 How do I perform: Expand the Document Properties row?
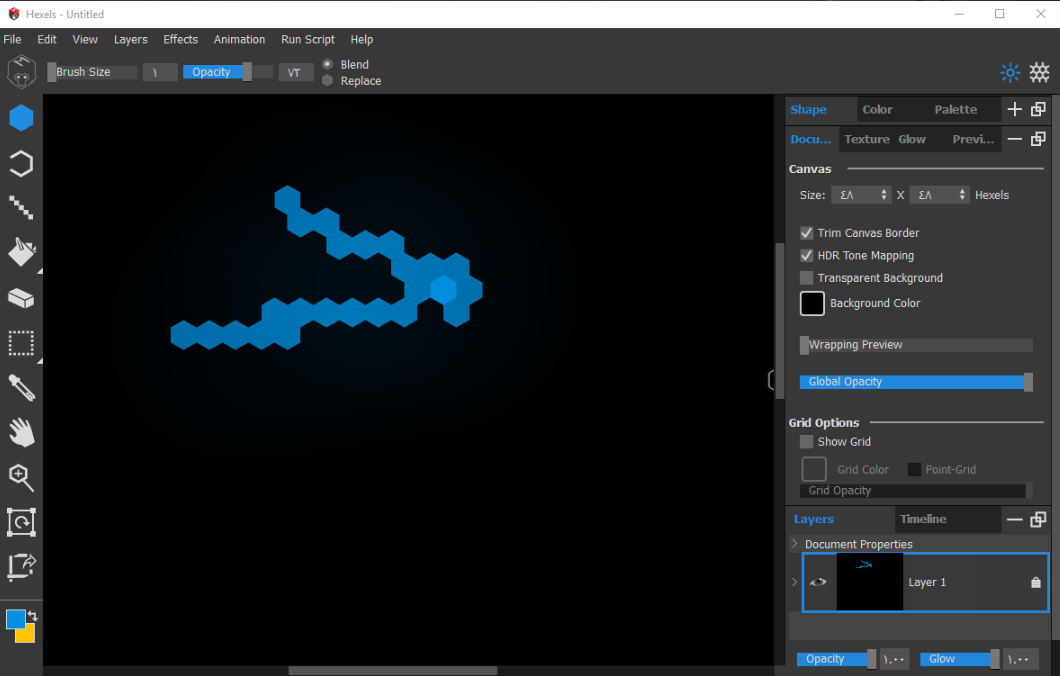coord(795,544)
